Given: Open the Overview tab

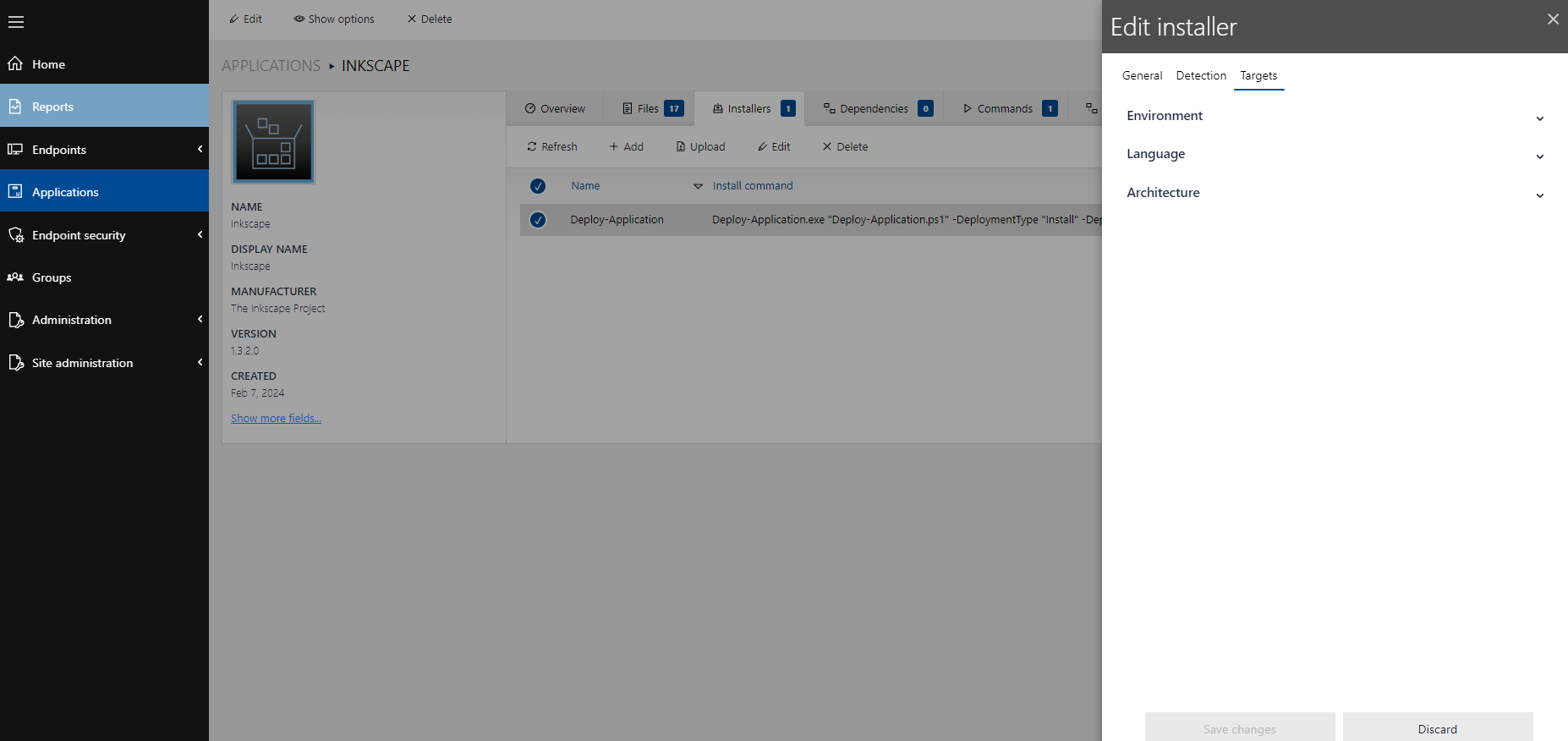Looking at the screenshot, I should coord(555,108).
